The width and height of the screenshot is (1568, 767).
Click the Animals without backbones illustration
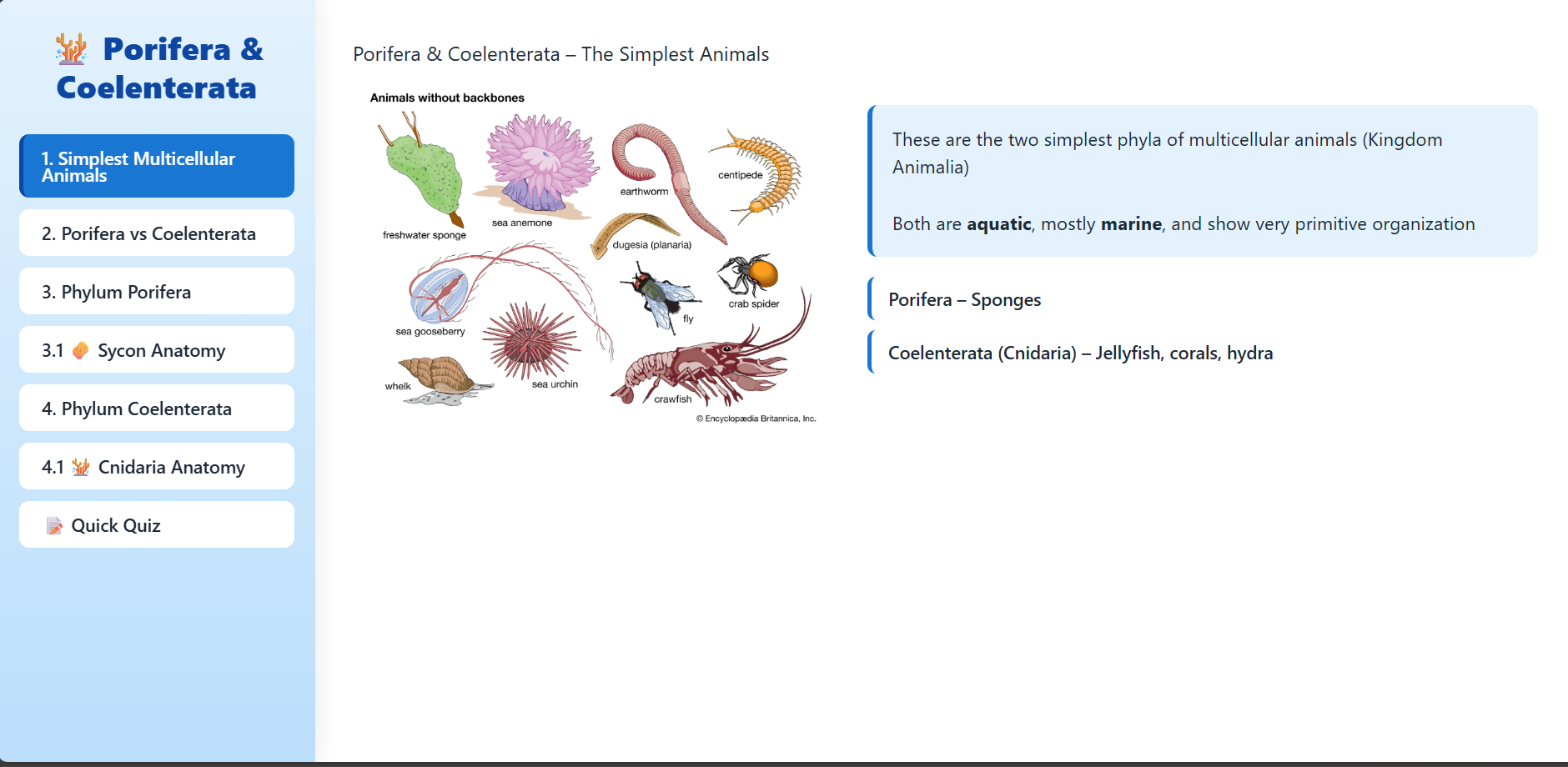(593, 258)
